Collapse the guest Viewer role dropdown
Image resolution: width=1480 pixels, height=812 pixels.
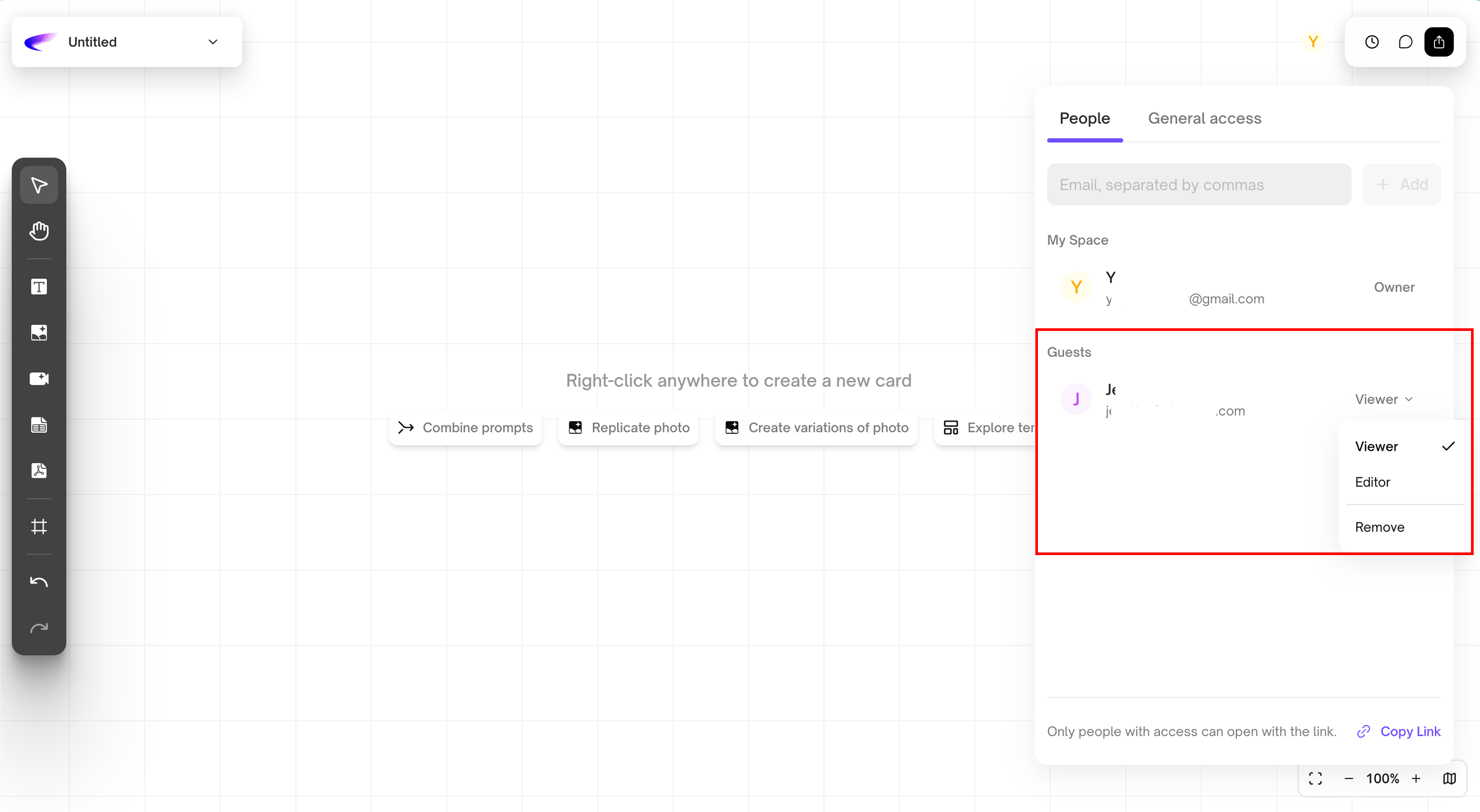click(1384, 399)
